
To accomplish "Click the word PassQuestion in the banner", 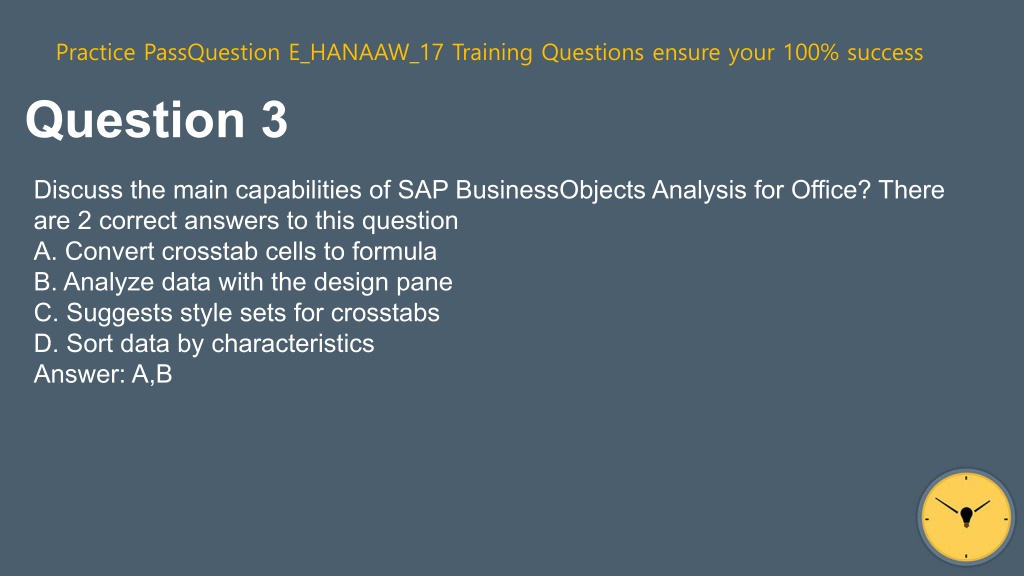I will (x=212, y=52).
